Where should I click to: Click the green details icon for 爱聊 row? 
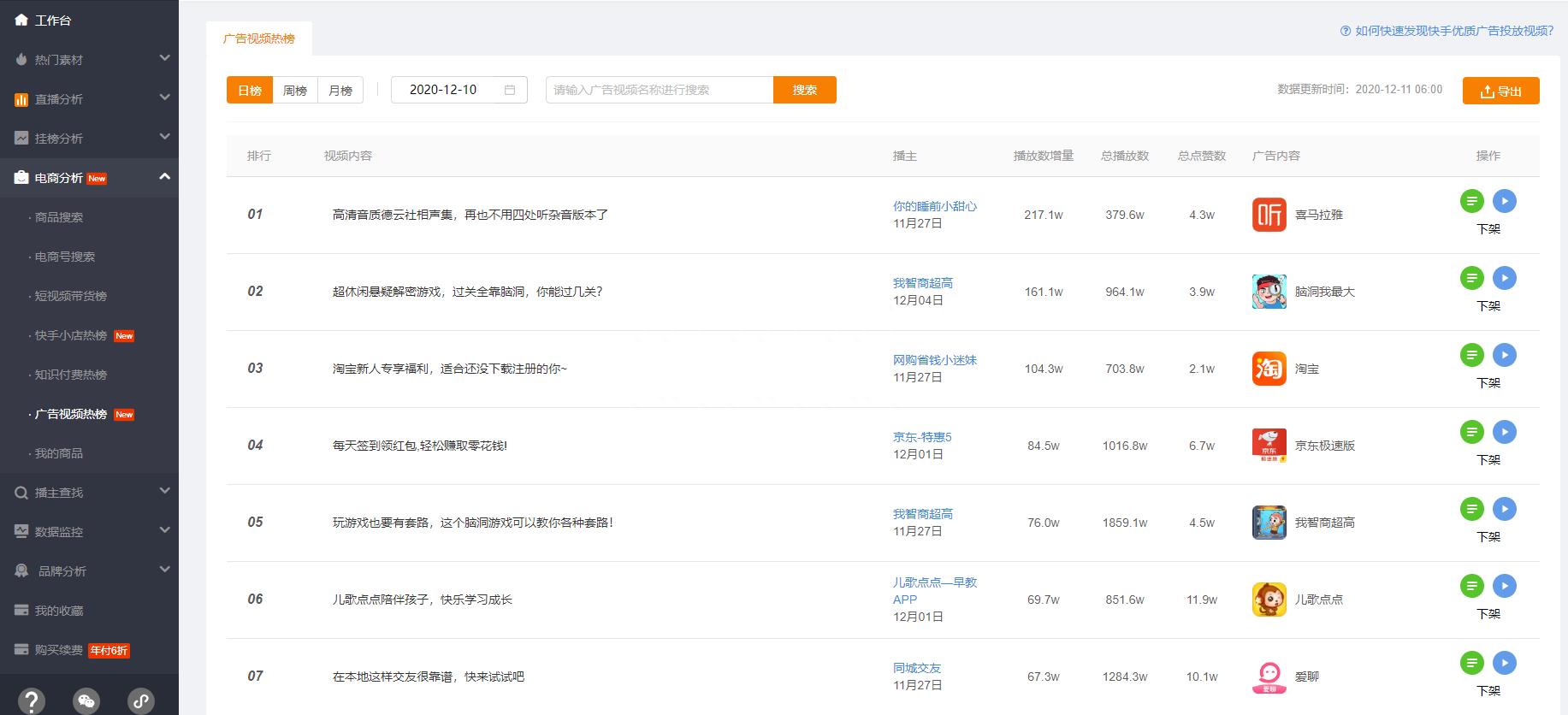tap(1471, 663)
